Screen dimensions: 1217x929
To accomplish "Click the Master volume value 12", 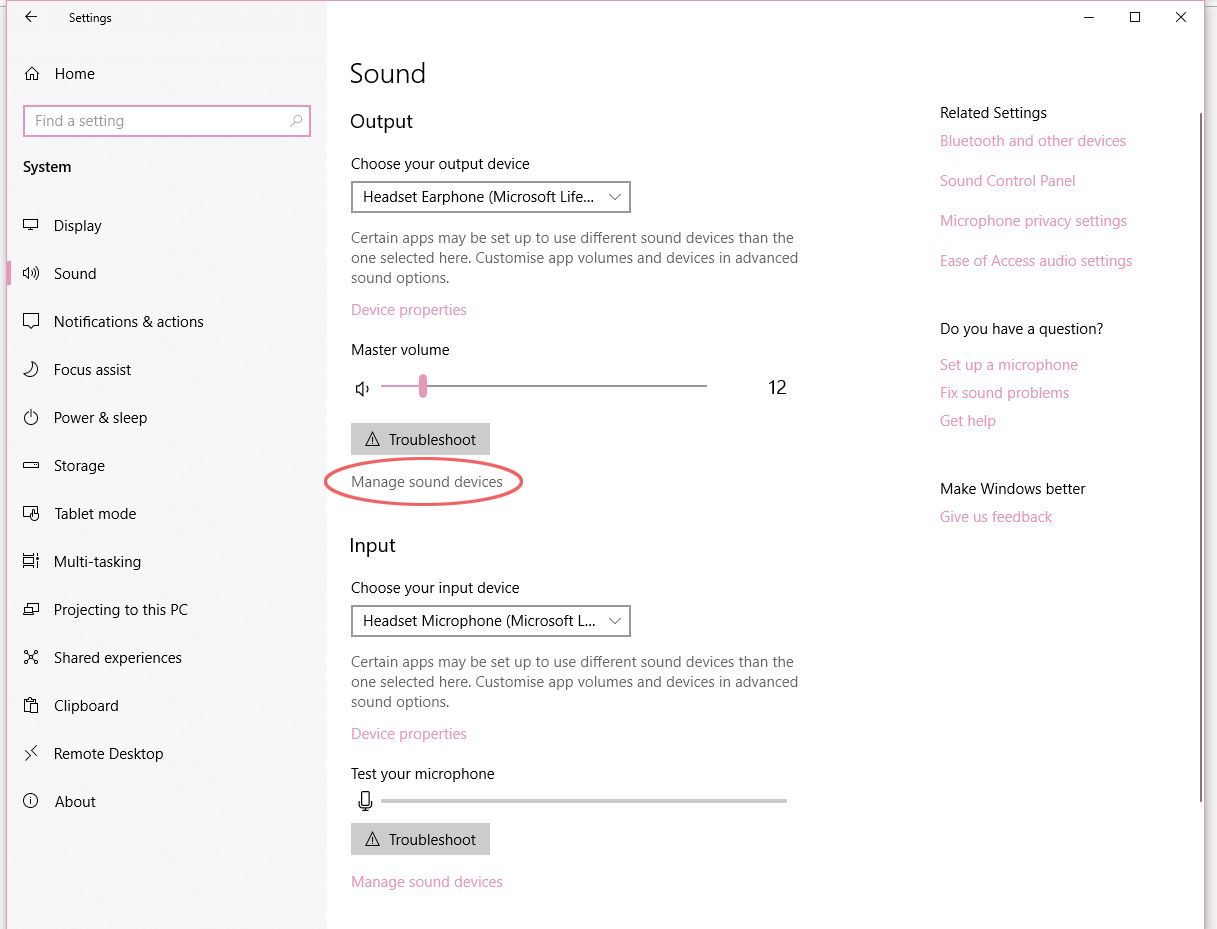I will click(777, 388).
